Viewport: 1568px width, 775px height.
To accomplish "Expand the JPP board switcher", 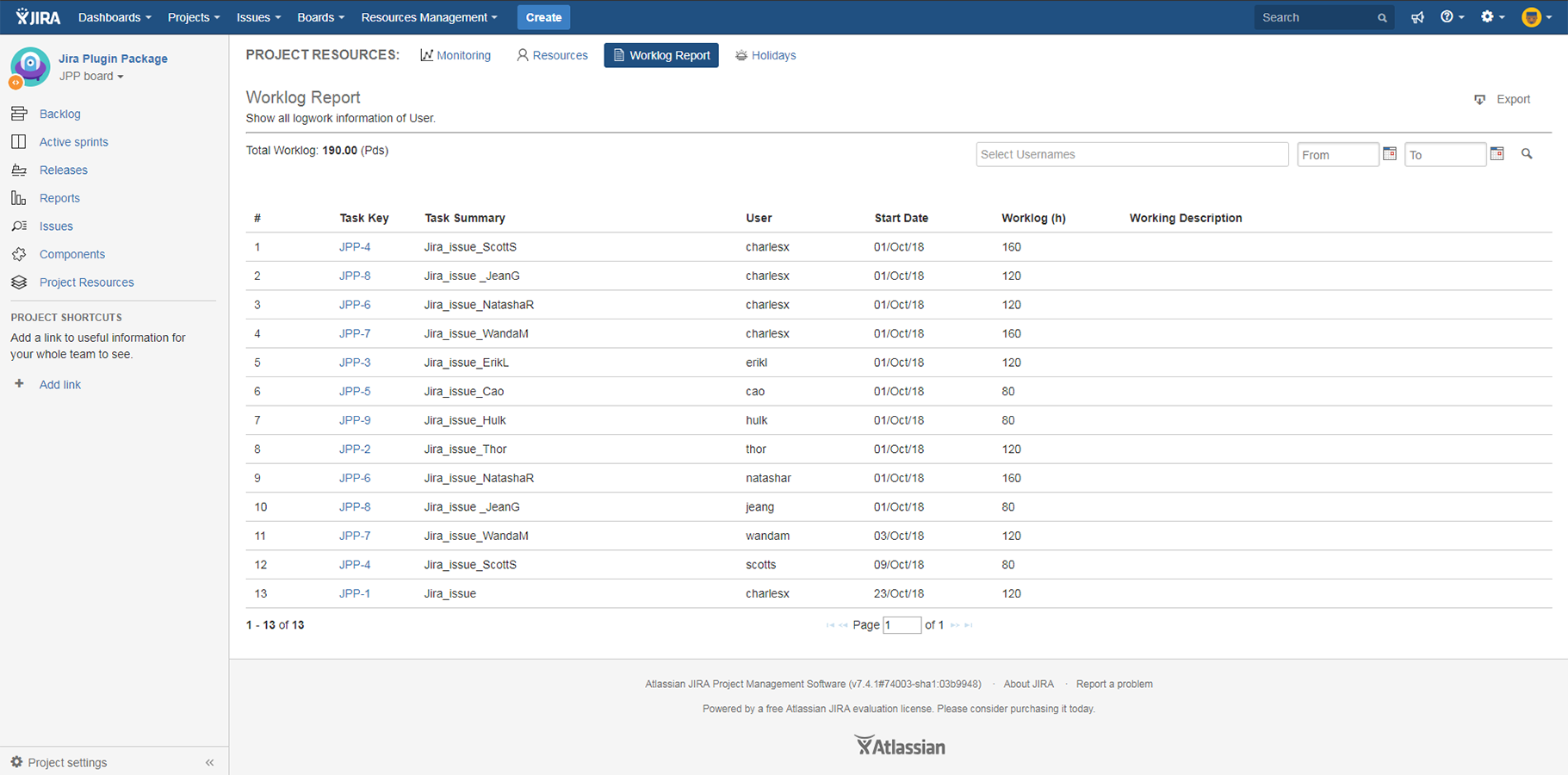I will click(x=91, y=77).
